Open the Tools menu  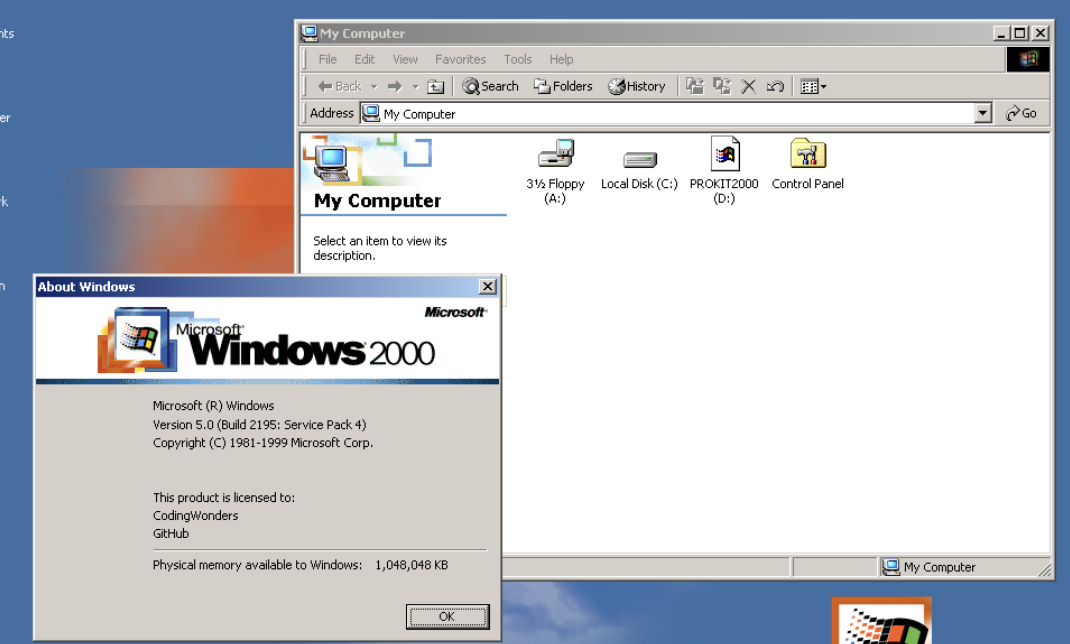518,59
